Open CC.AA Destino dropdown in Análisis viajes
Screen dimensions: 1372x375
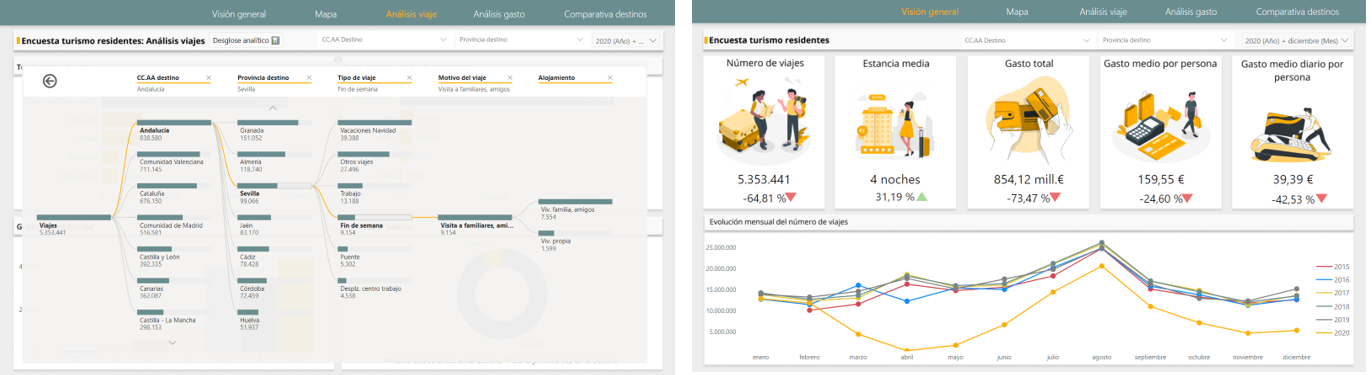384,40
